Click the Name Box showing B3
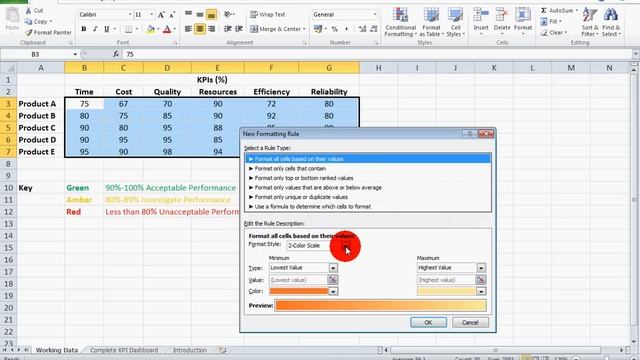640x360 pixels. click(35, 54)
